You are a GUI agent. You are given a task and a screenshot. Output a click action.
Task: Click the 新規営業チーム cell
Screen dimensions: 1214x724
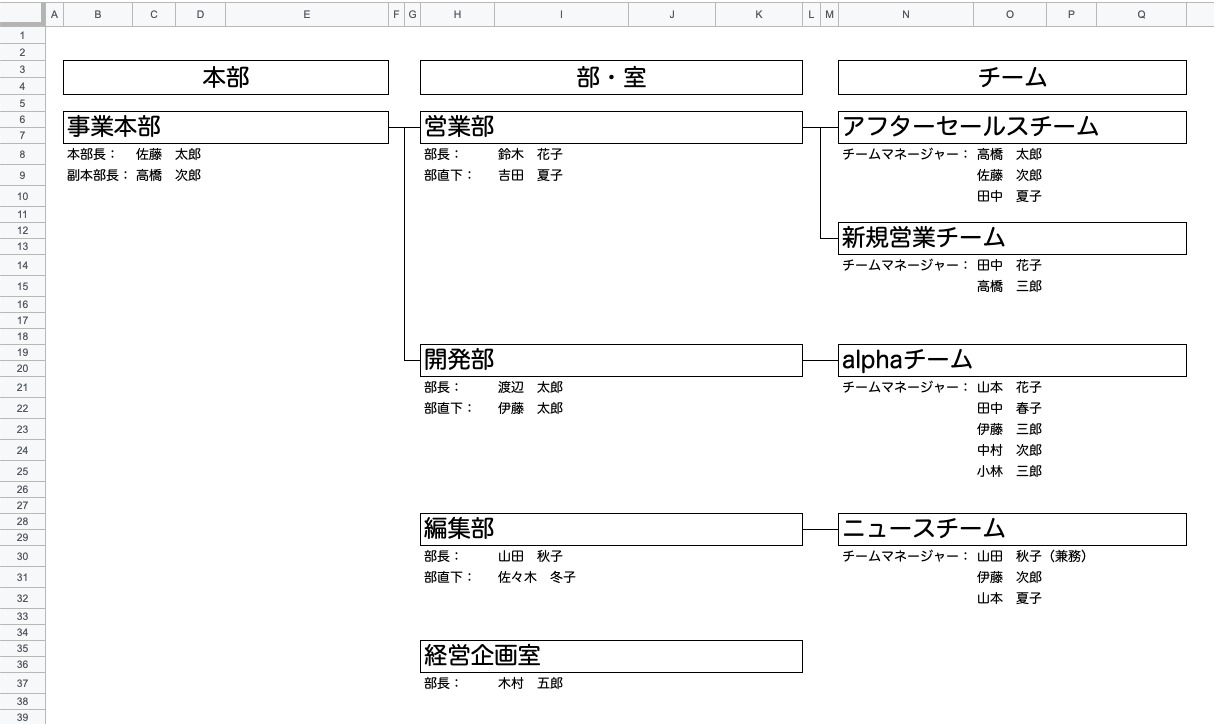(1011, 238)
